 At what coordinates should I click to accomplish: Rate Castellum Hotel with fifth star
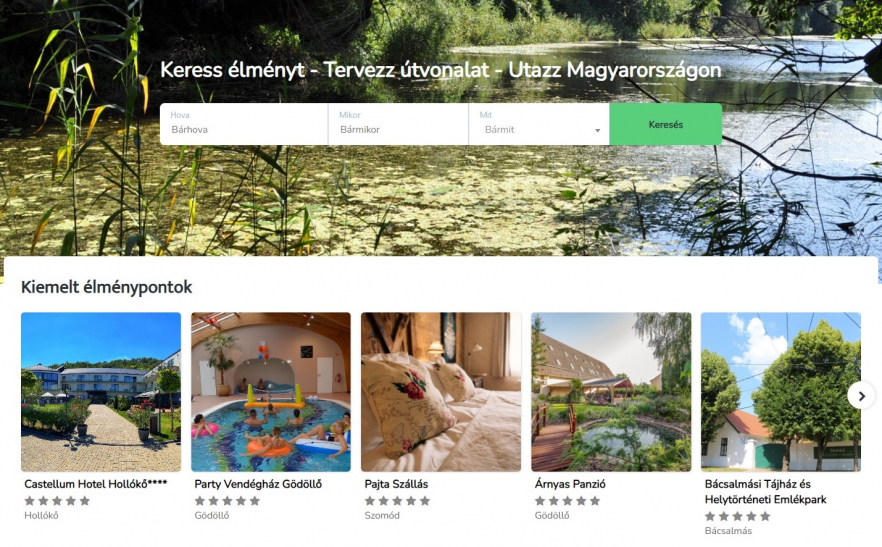[x=84, y=501]
